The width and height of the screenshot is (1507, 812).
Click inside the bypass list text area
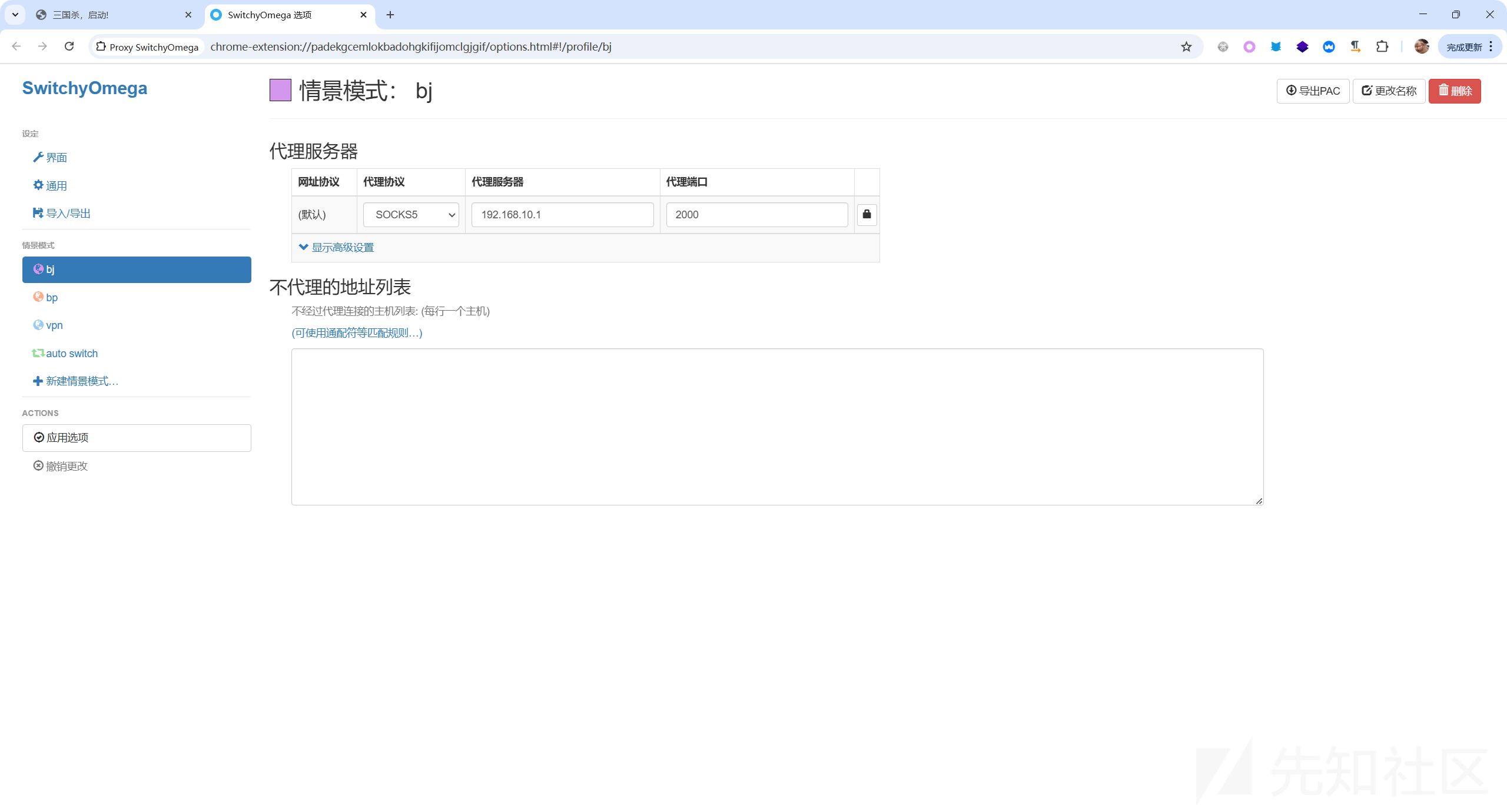coord(777,427)
